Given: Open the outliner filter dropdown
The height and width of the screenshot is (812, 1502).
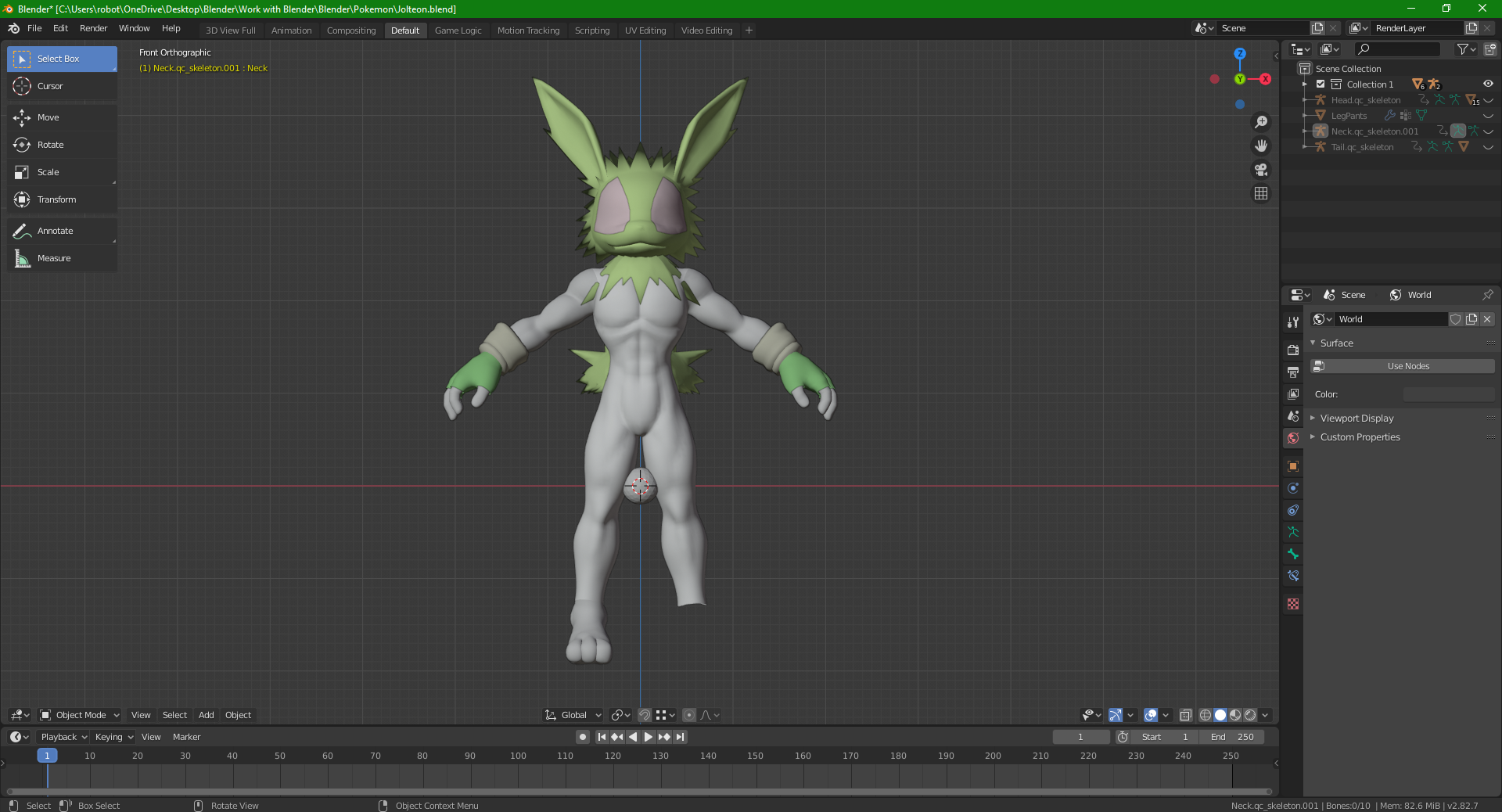Looking at the screenshot, I should pyautogui.click(x=1466, y=49).
